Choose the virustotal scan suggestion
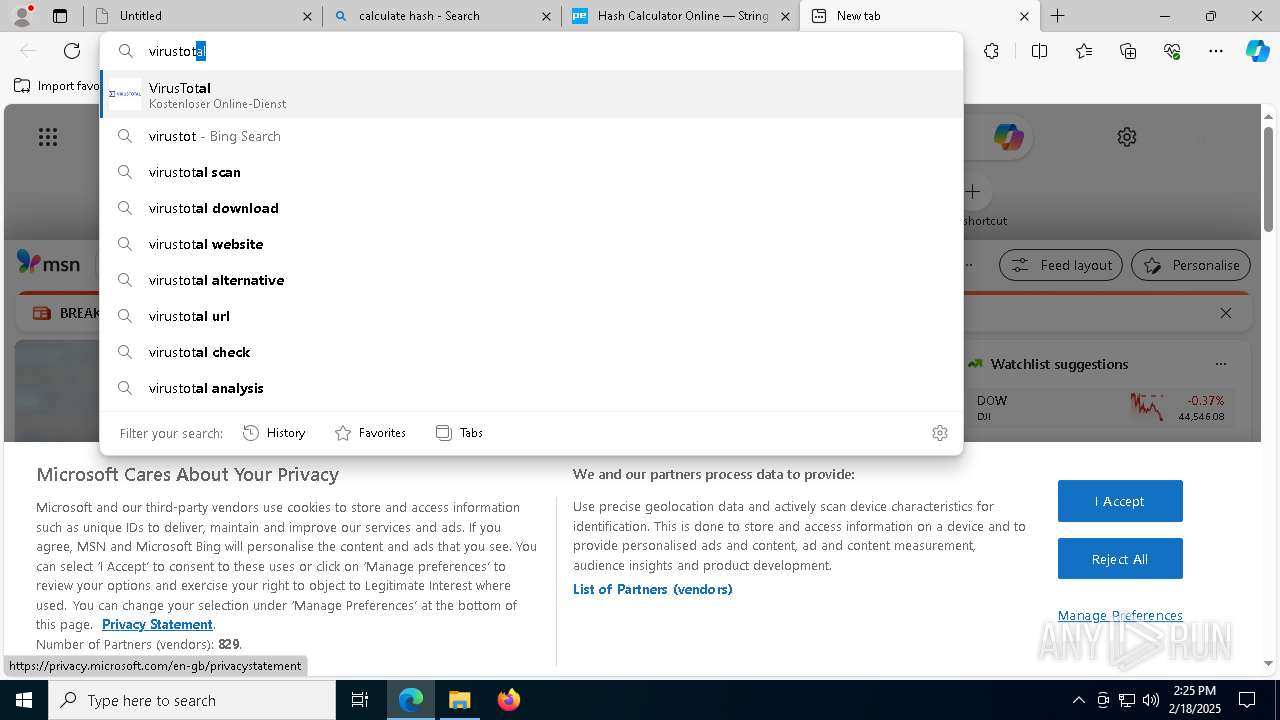Viewport: 1280px width, 720px height. pos(531,172)
